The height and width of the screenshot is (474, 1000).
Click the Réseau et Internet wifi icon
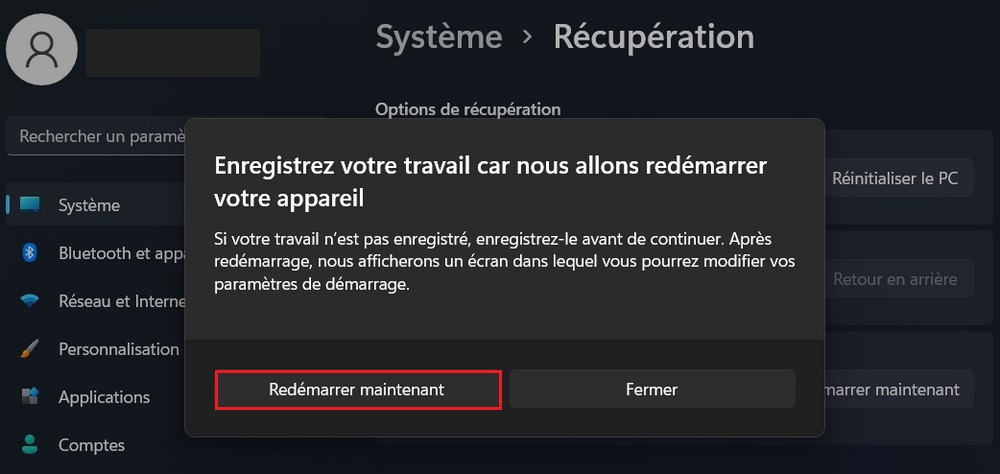[x=30, y=301]
